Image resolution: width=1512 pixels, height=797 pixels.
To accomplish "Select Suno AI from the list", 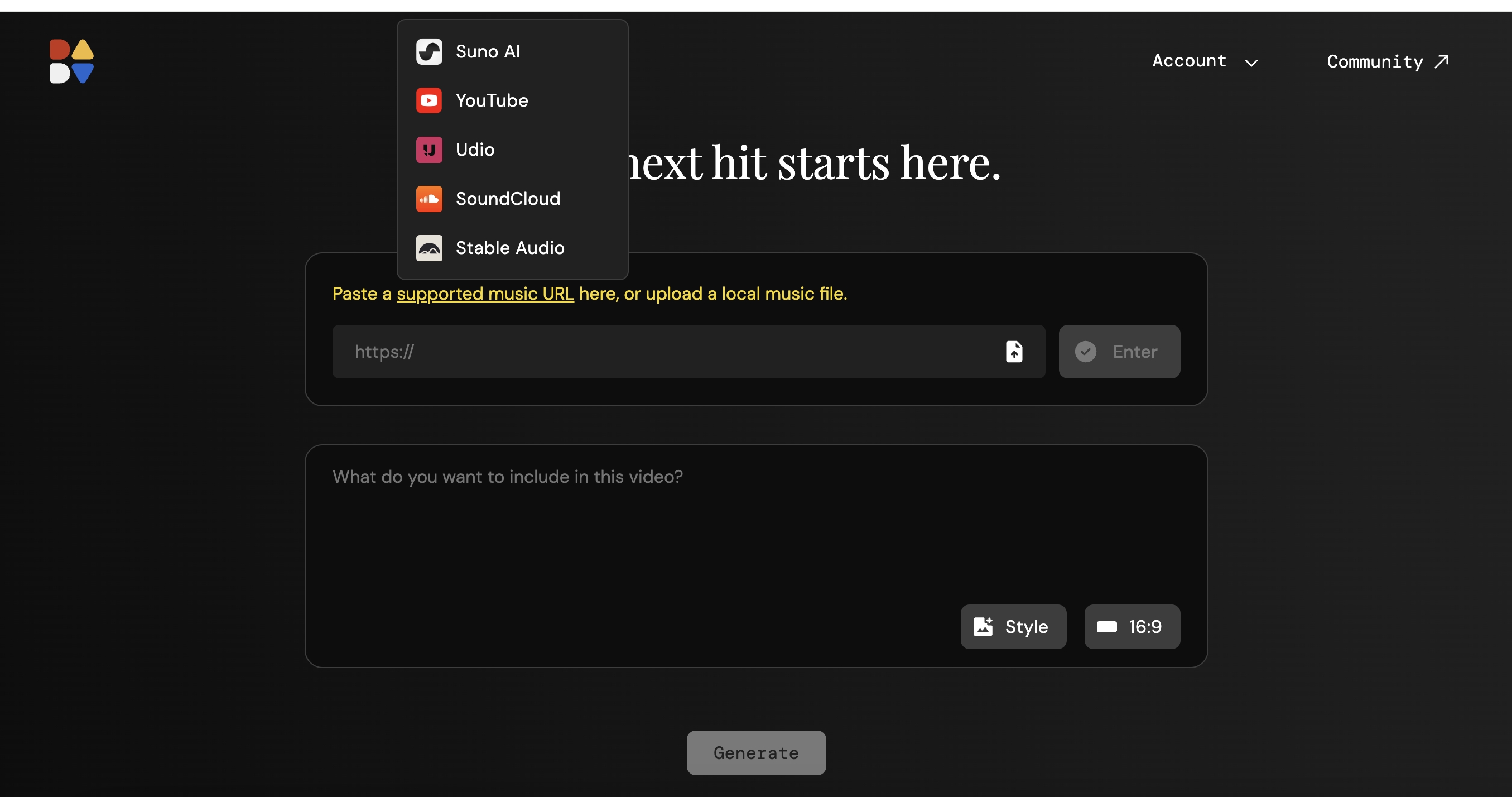I will [512, 52].
